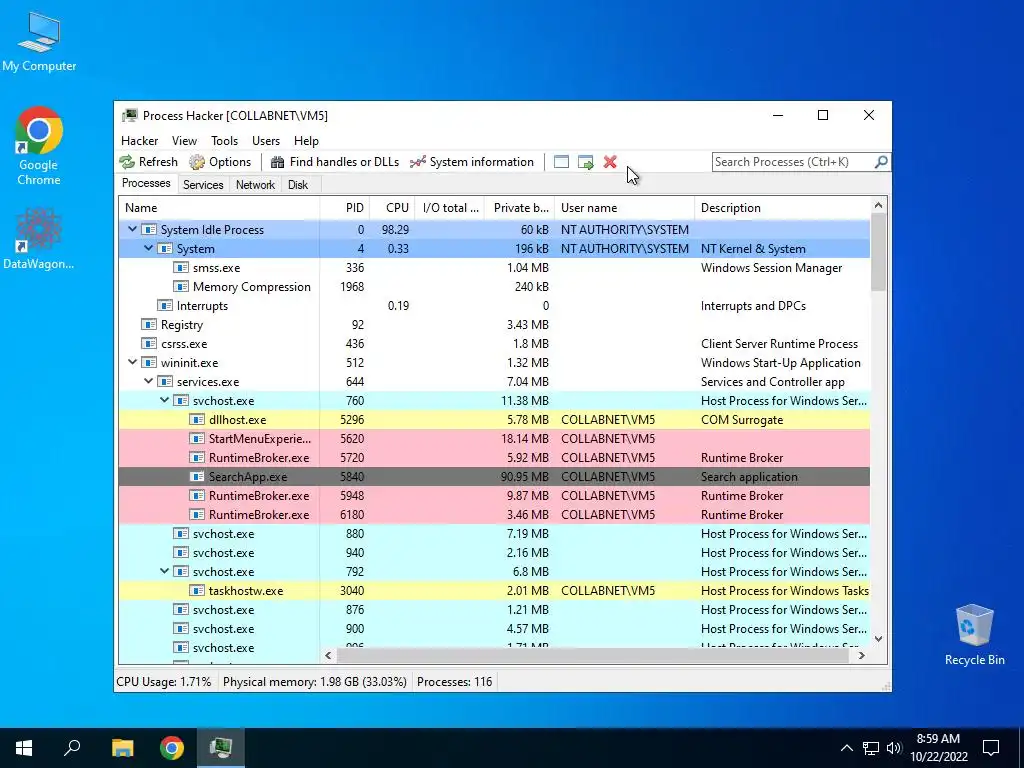Viewport: 1024px width, 768px height.
Task: Click the network tray icon
Action: [871, 748]
